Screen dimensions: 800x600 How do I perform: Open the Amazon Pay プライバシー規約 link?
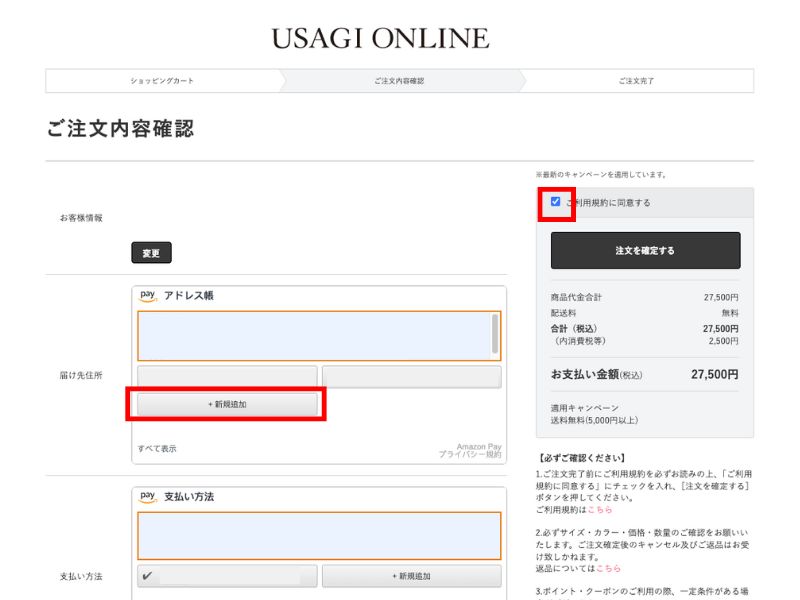[470, 454]
